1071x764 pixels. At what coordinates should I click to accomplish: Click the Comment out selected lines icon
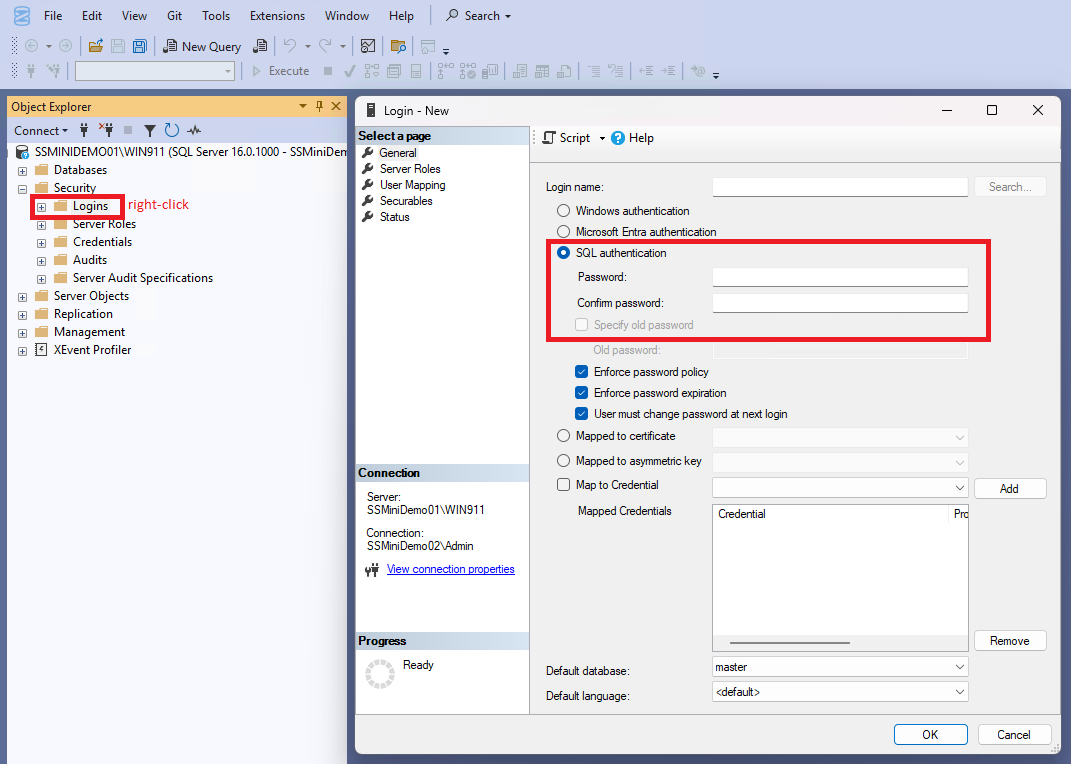[x=594, y=70]
